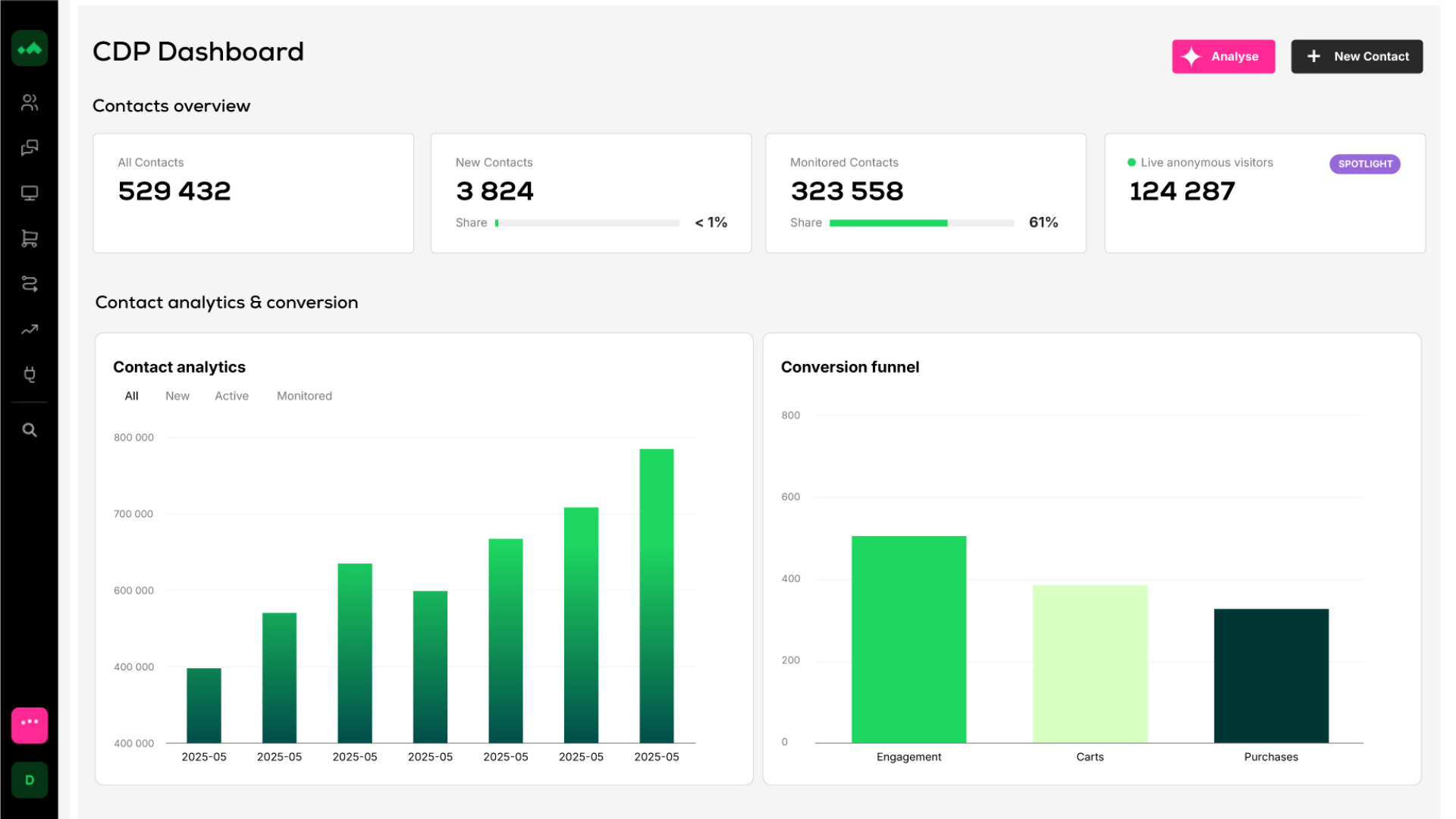Viewport: 1456px width, 819px height.
Task: Click the Engagement axis label
Action: pyautogui.click(x=908, y=757)
